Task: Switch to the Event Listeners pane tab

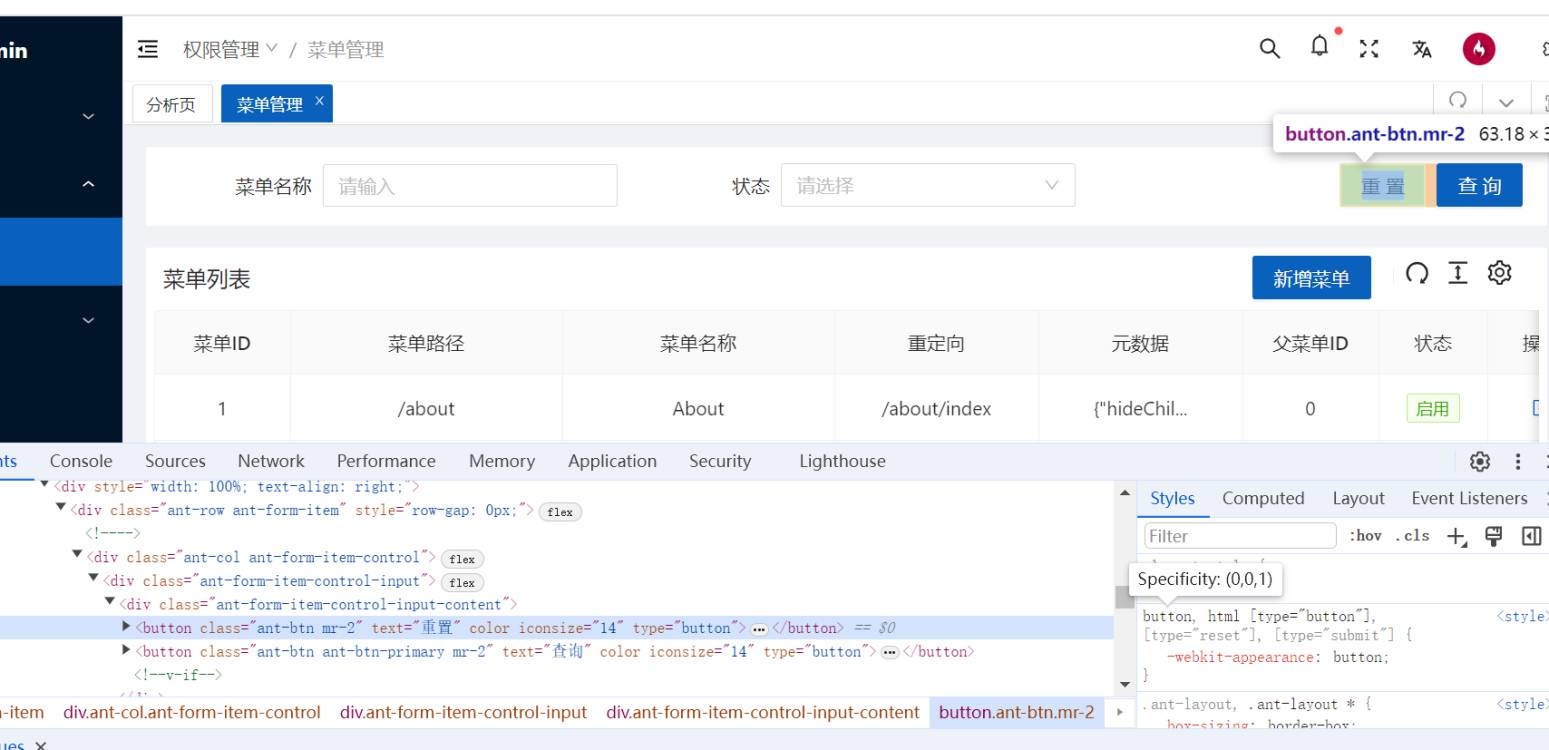Action: pyautogui.click(x=1469, y=498)
